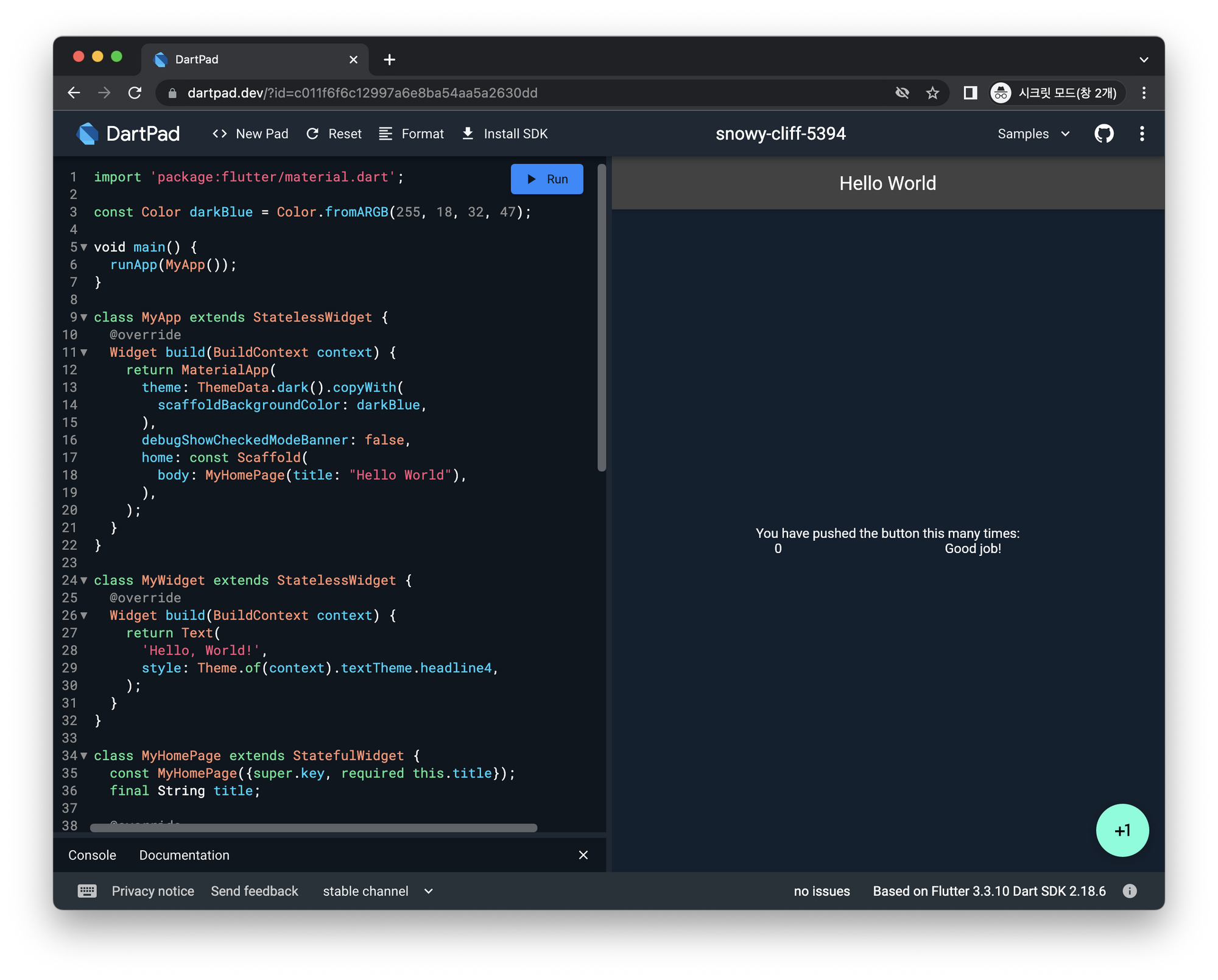Collapse the MyWidget class fold arrow
1218x980 pixels.
(x=84, y=580)
